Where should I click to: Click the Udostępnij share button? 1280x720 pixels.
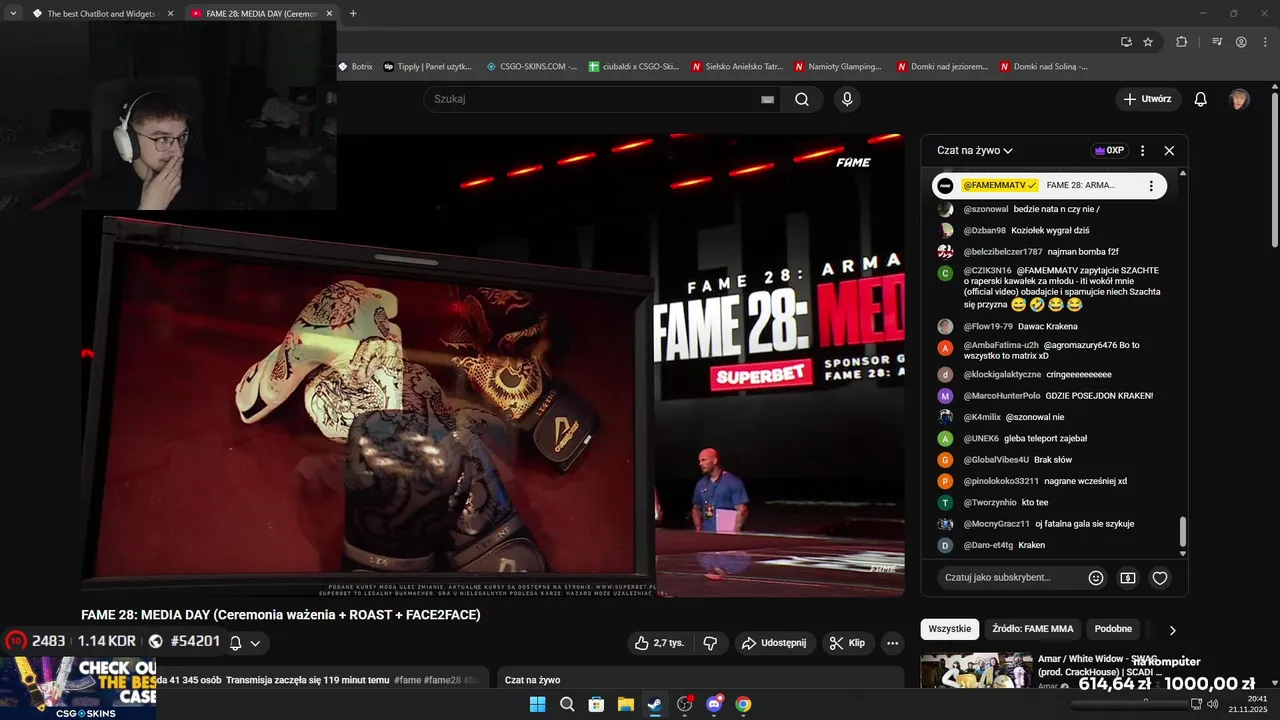point(776,643)
